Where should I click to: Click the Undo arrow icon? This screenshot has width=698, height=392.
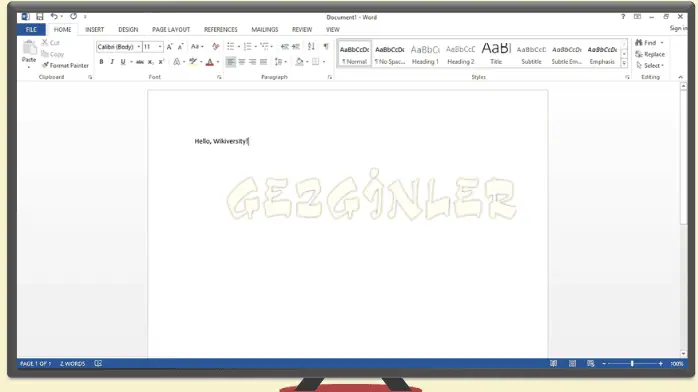pyautogui.click(x=54, y=16)
